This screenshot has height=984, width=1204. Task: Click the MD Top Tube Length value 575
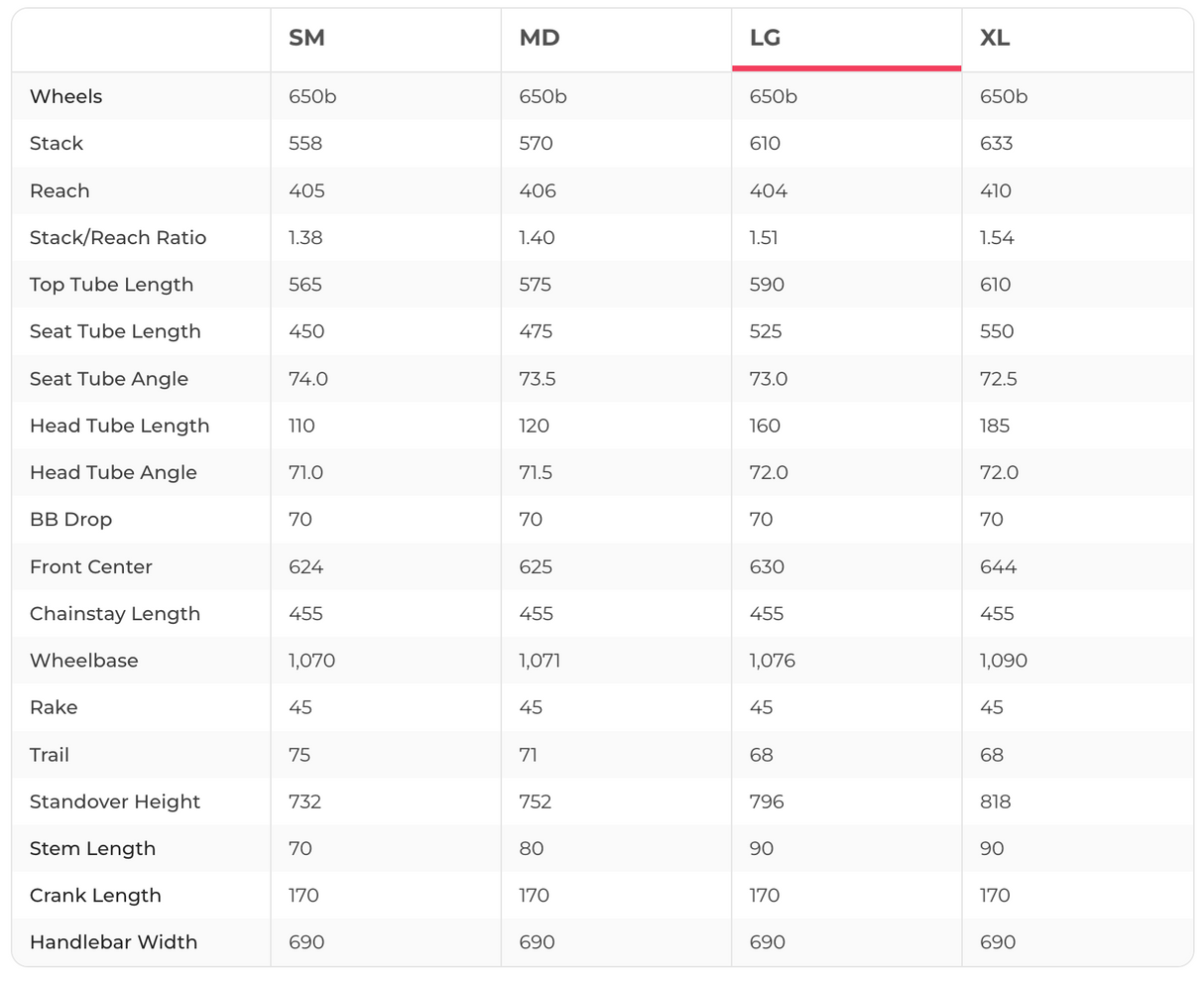point(536,285)
